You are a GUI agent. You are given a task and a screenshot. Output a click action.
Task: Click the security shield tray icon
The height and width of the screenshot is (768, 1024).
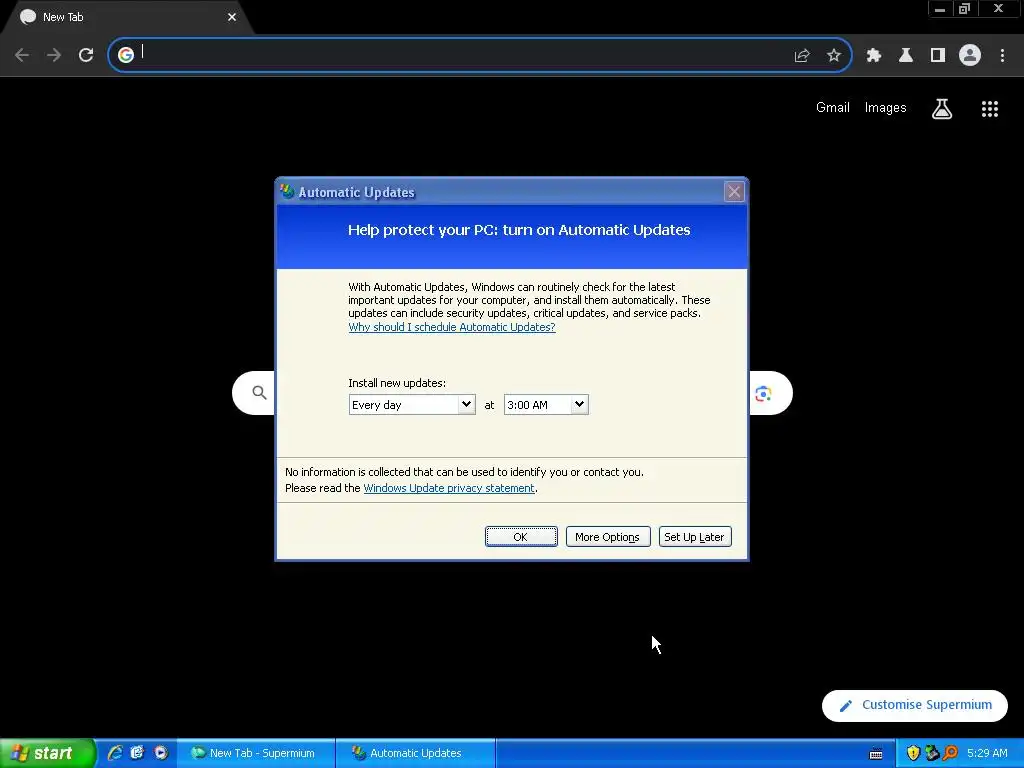click(913, 753)
